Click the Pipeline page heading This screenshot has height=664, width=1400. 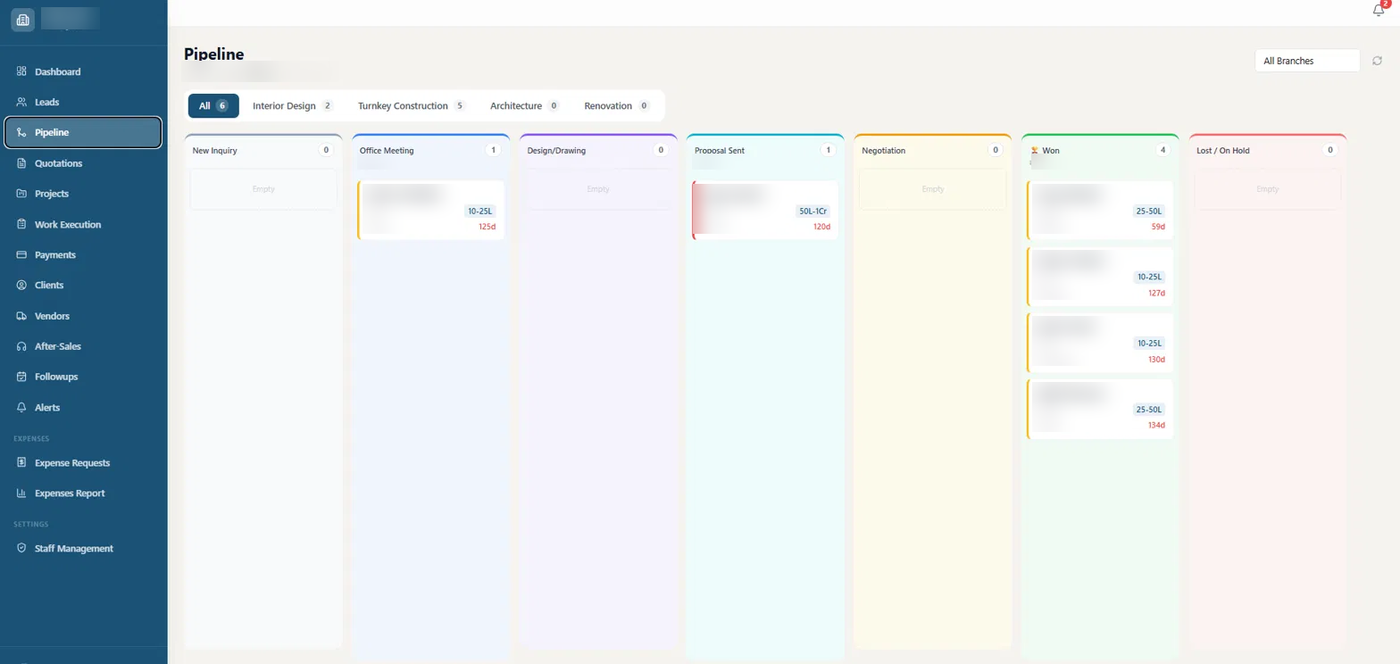(214, 54)
